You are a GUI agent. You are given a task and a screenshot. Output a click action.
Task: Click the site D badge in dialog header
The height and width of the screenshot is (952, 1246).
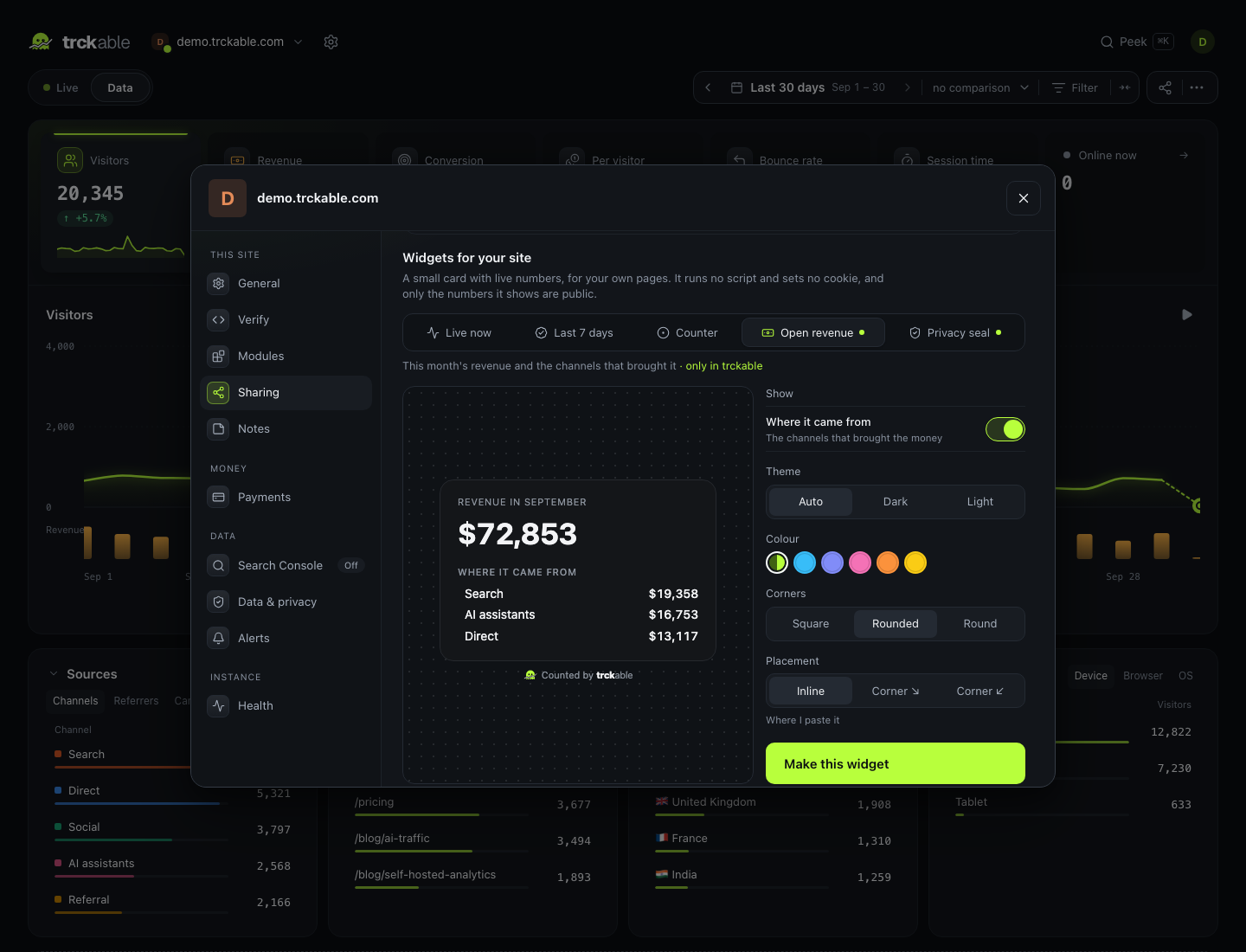(228, 198)
